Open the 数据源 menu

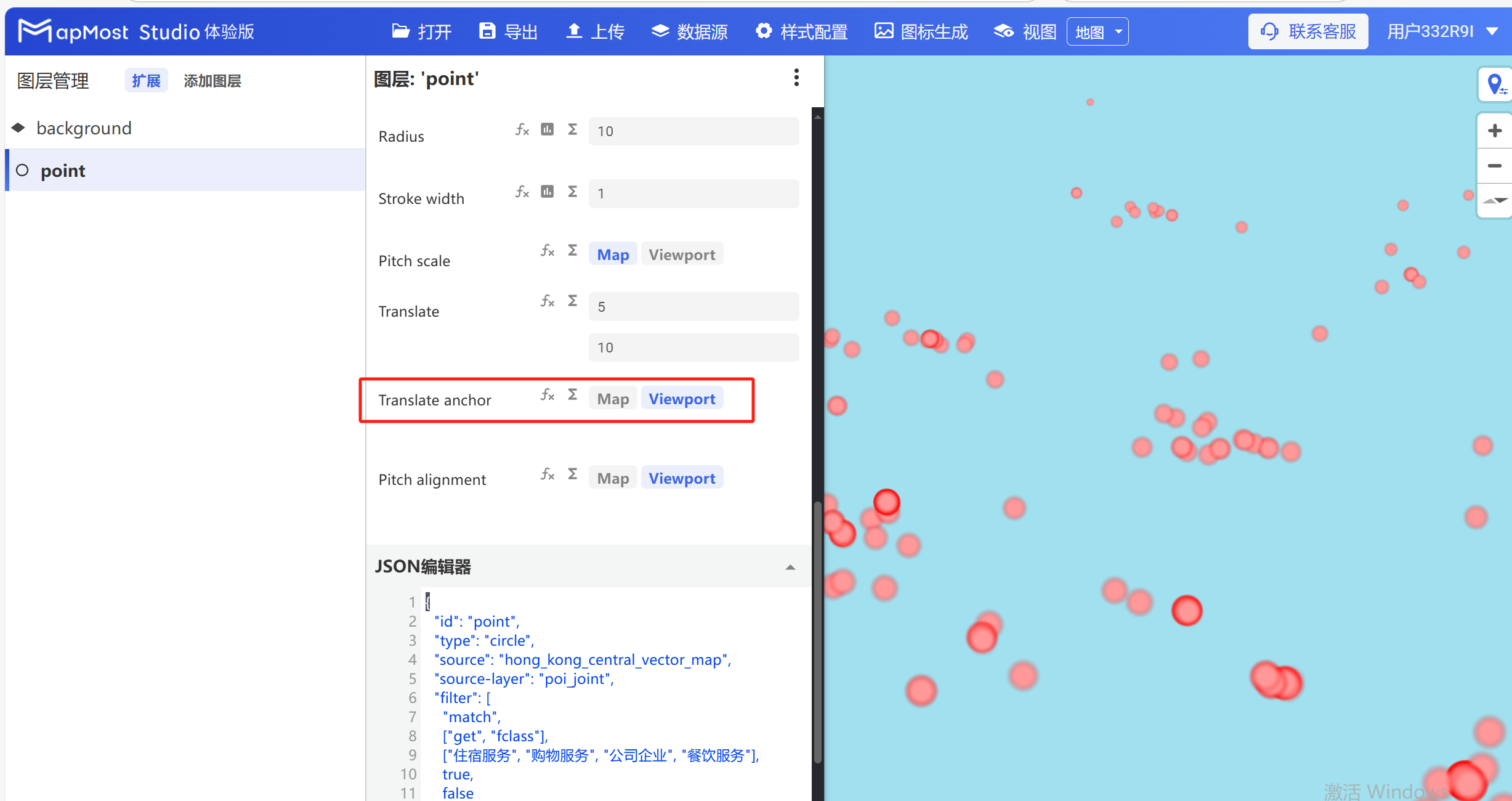click(x=690, y=31)
